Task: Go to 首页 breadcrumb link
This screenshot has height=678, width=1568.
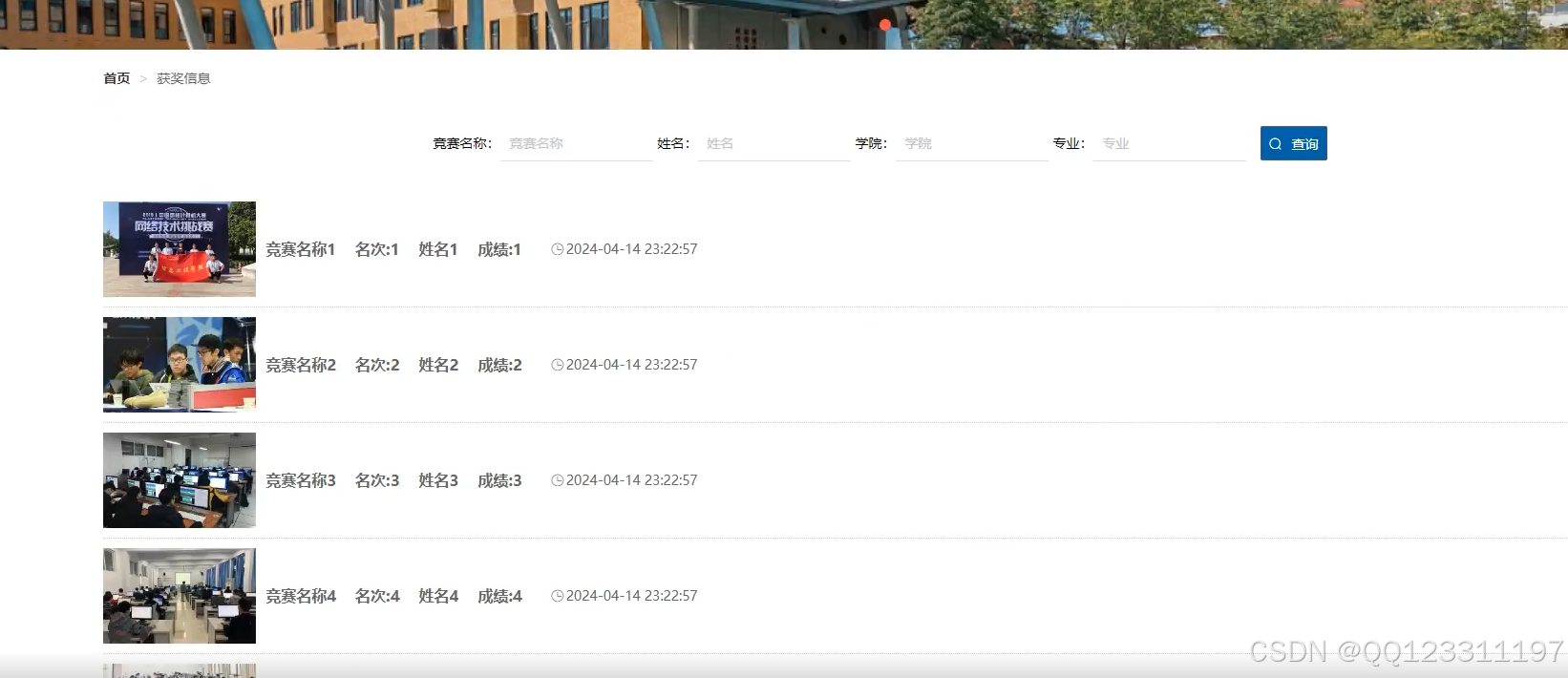Action: [x=117, y=78]
